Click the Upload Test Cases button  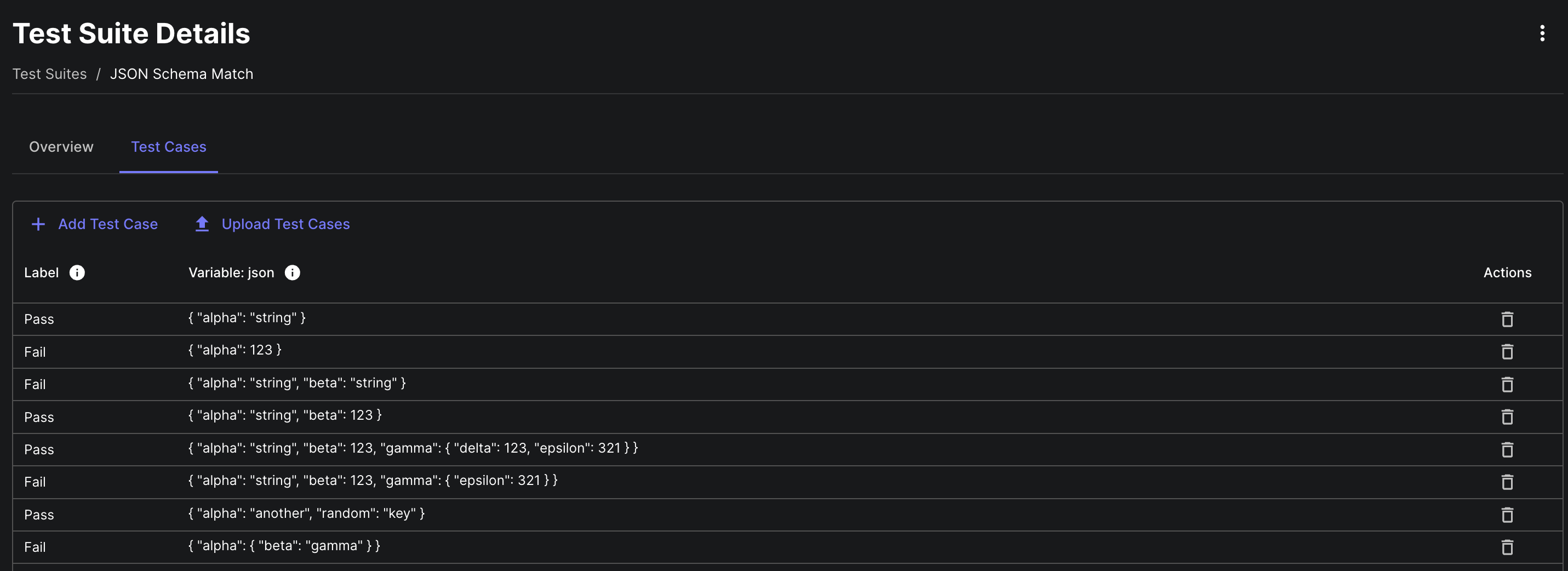[x=285, y=224]
